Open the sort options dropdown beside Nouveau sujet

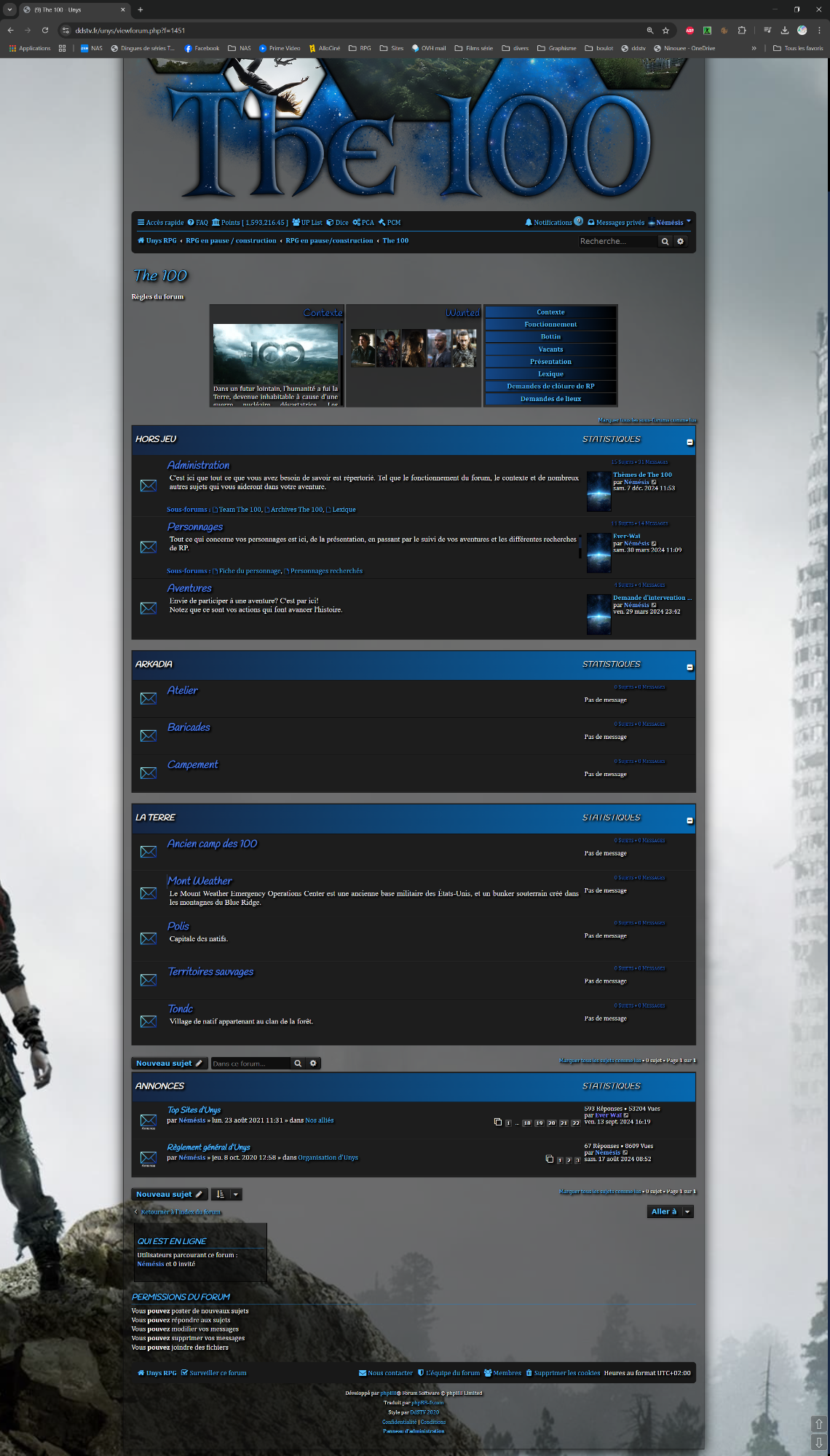[226, 1195]
